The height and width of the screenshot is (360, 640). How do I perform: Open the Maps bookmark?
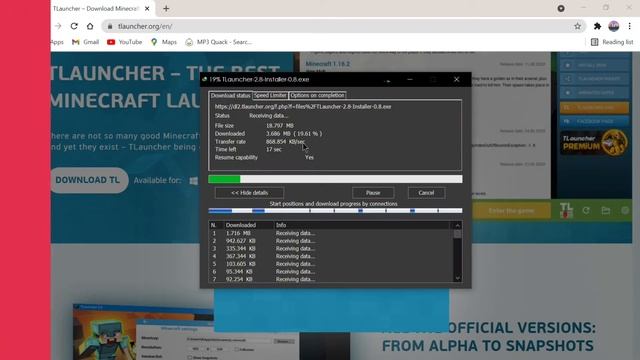pos(164,42)
